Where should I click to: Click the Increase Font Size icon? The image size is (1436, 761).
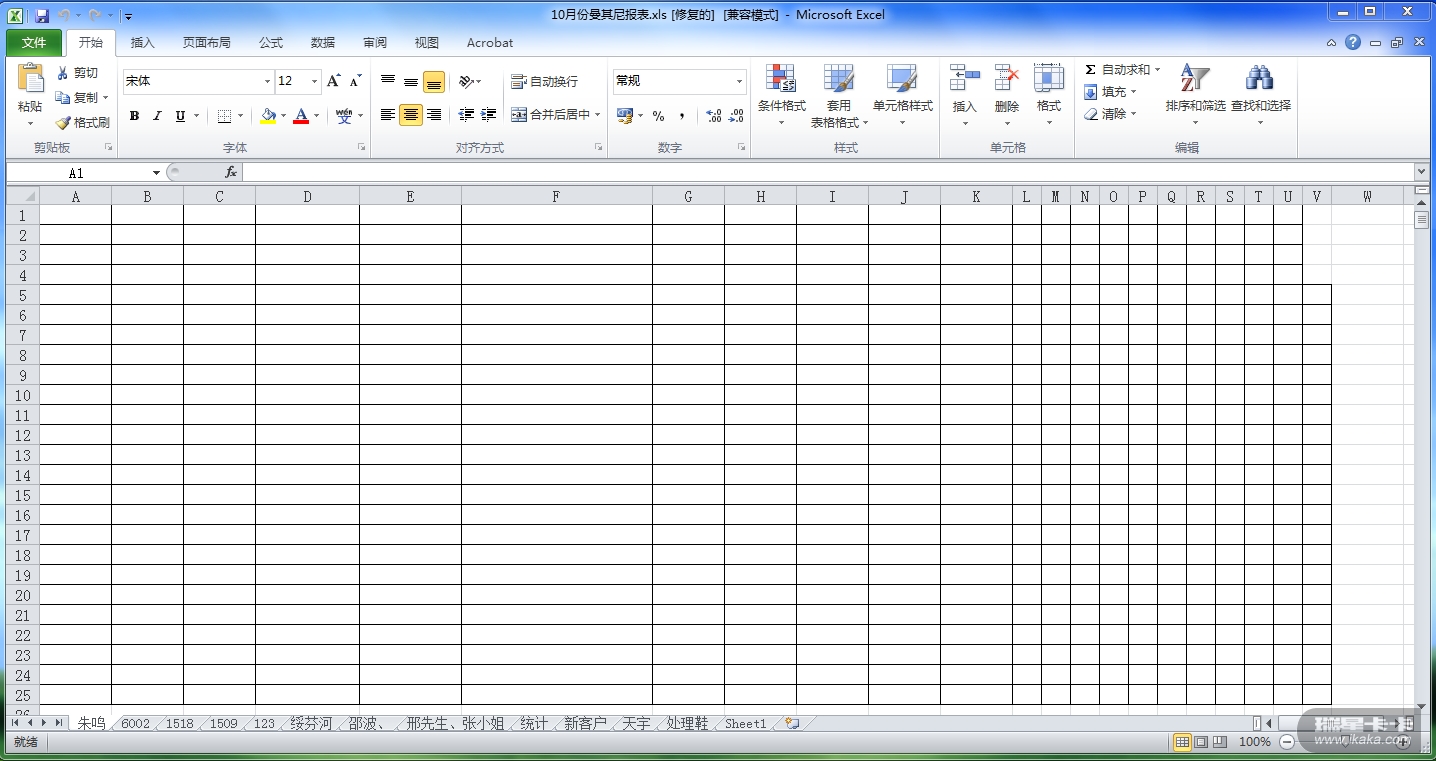(334, 81)
